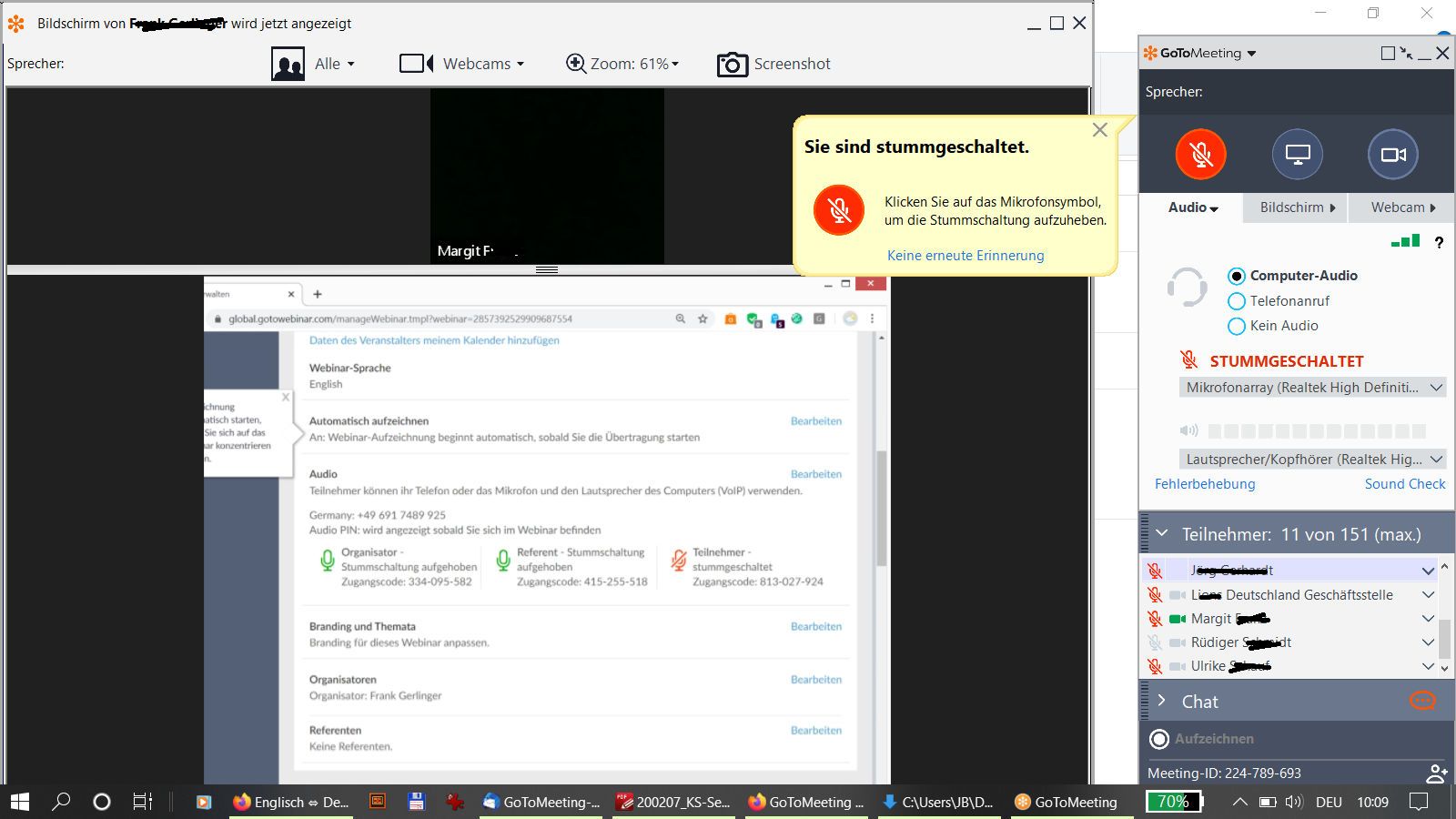Viewport: 1456px width, 819px height.
Task: Click the red microphone icon in the notification
Action: (x=839, y=210)
